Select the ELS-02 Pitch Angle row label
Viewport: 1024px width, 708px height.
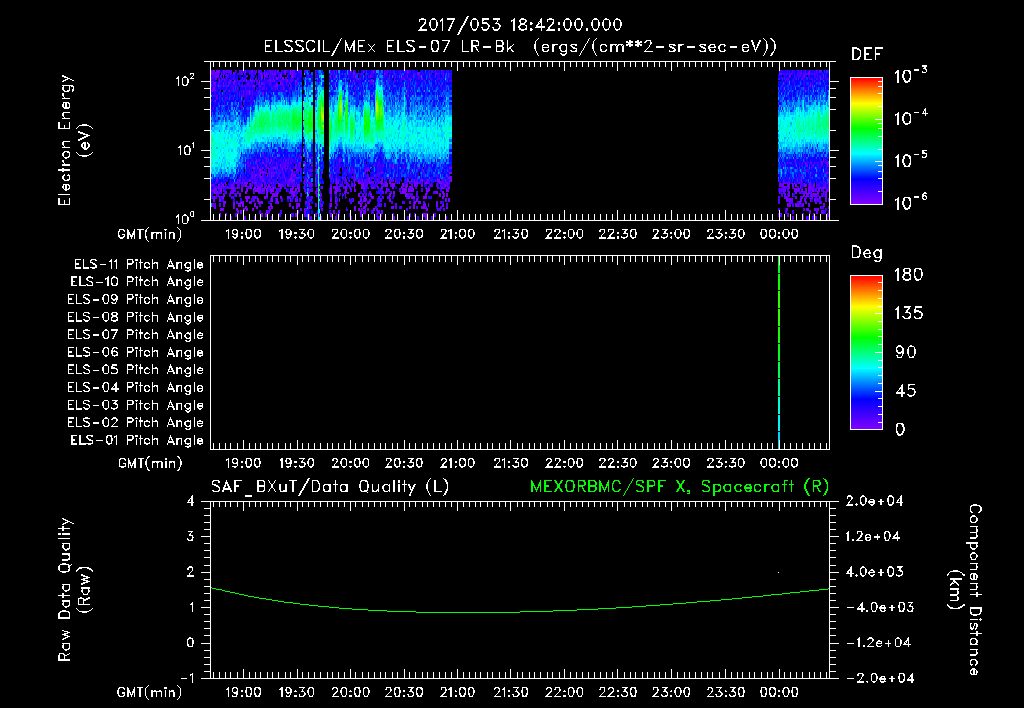point(136,423)
